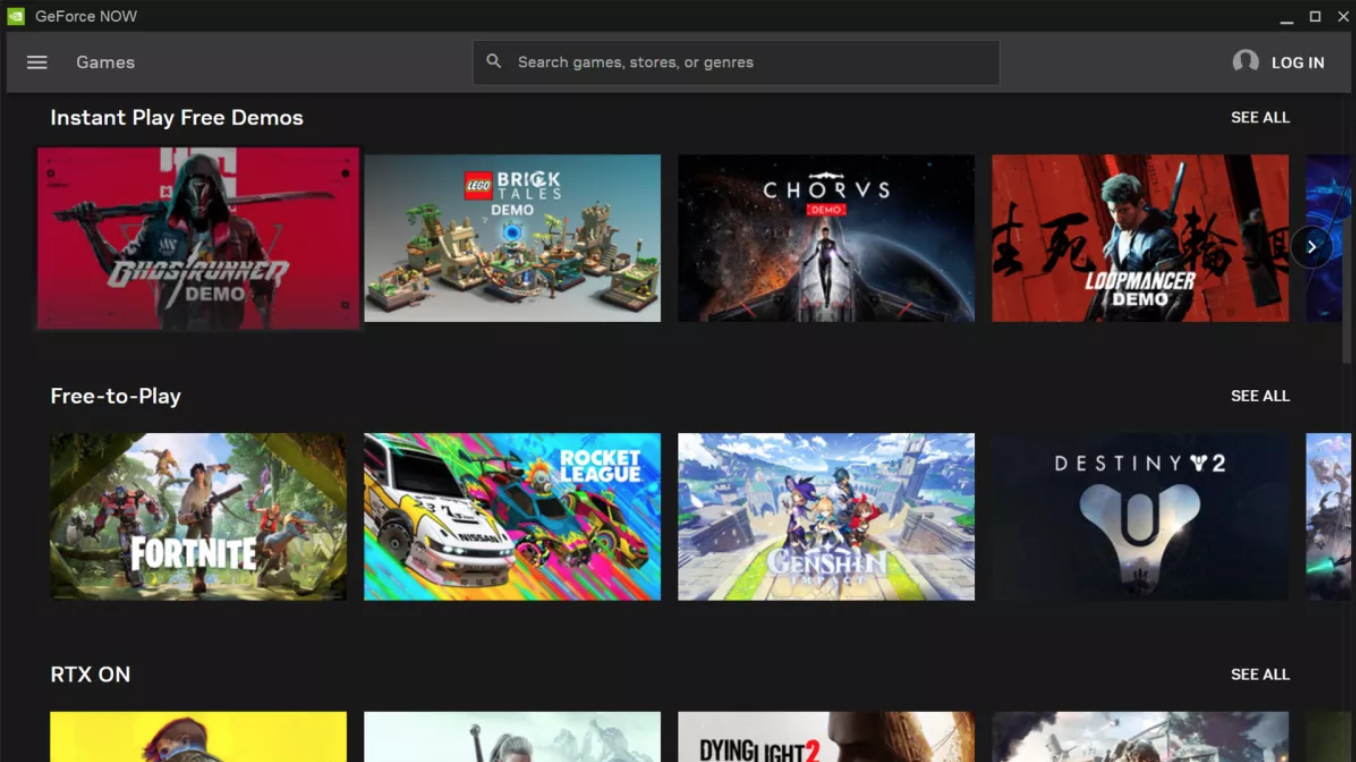Select the Games menu item
This screenshot has width=1356, height=762.
[105, 62]
